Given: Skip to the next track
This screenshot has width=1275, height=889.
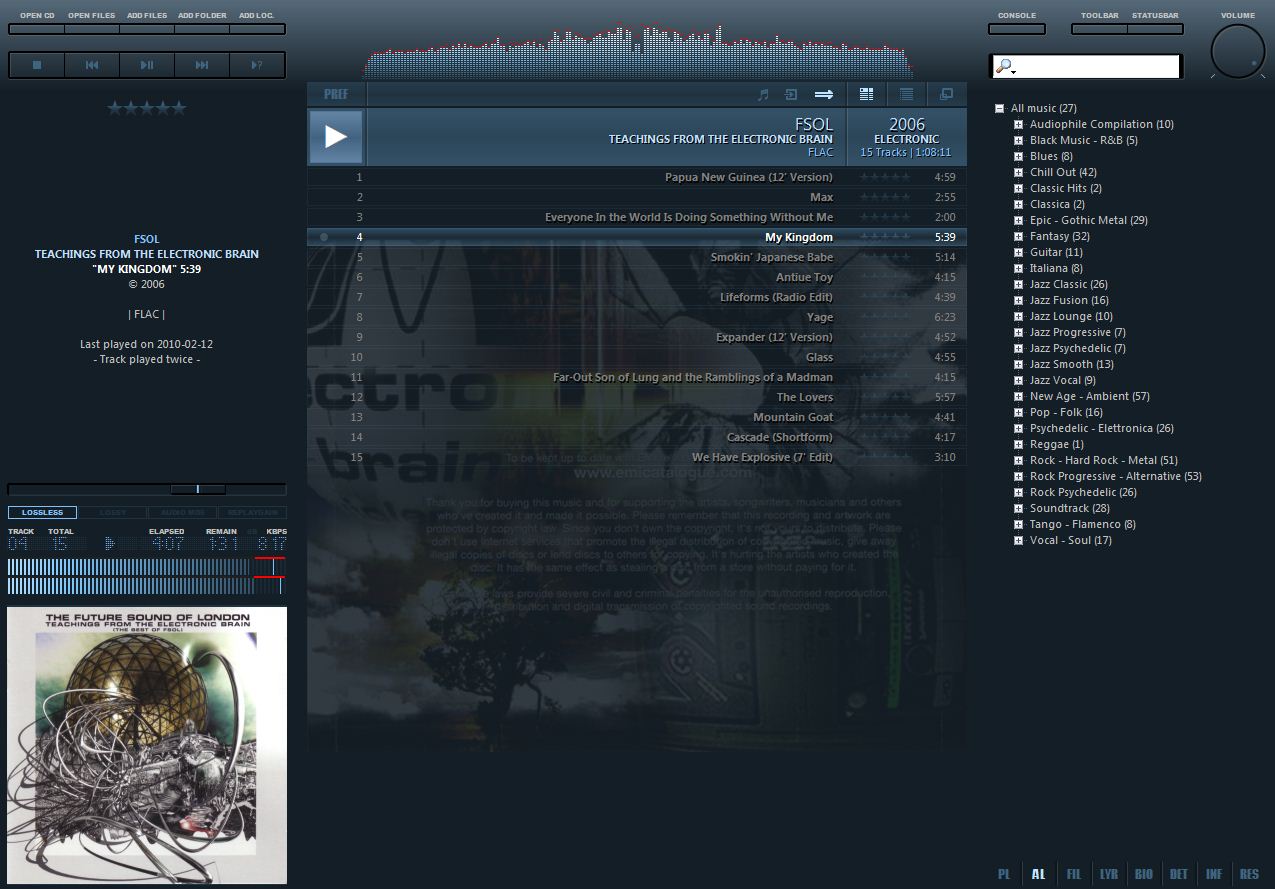Looking at the screenshot, I should tap(202, 65).
